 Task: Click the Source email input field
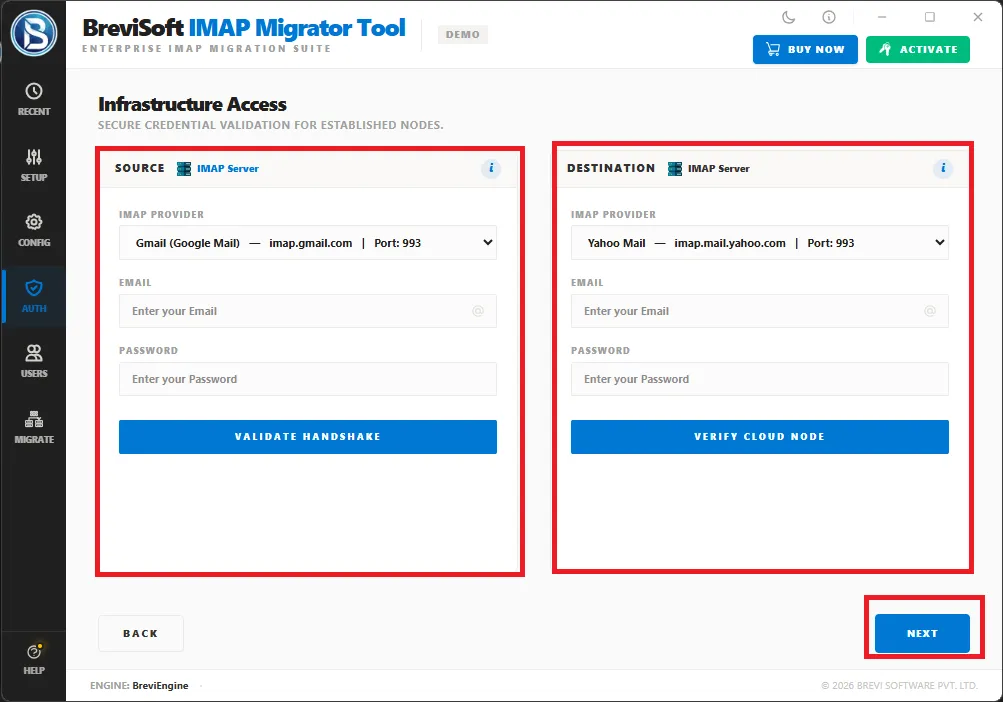(308, 311)
